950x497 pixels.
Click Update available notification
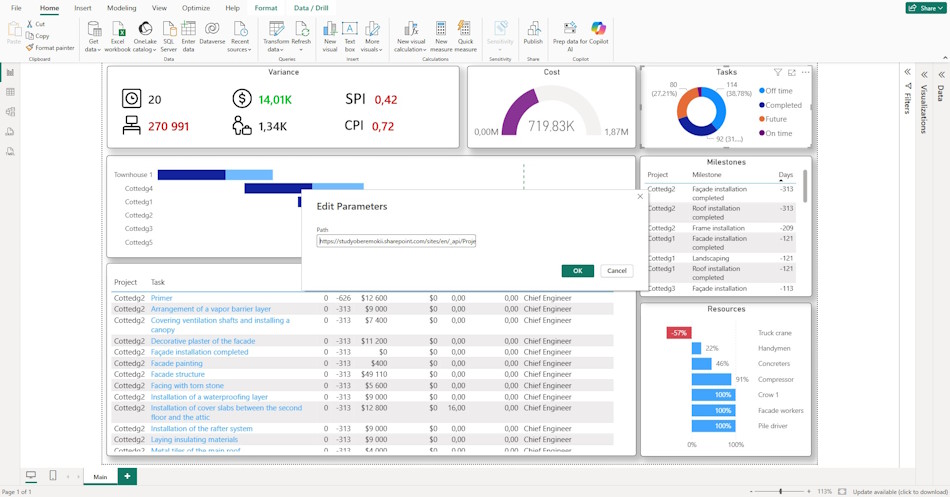click(x=900, y=492)
